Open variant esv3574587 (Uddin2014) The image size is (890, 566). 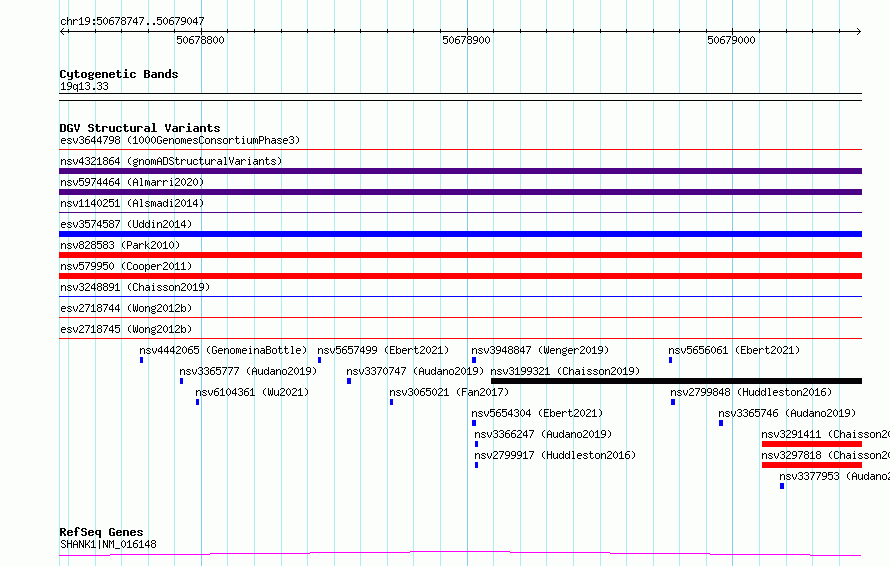point(126,224)
